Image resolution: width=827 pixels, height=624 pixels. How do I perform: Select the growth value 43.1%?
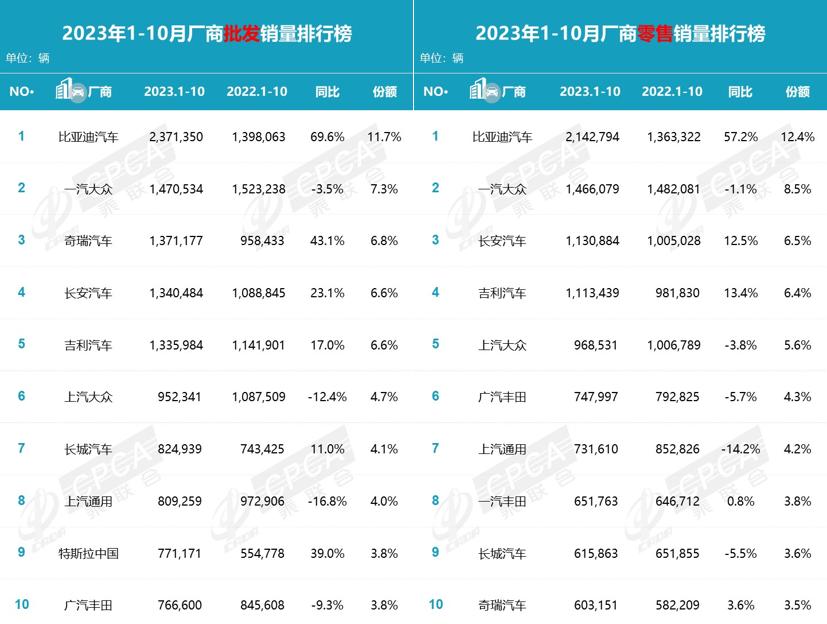coord(327,241)
